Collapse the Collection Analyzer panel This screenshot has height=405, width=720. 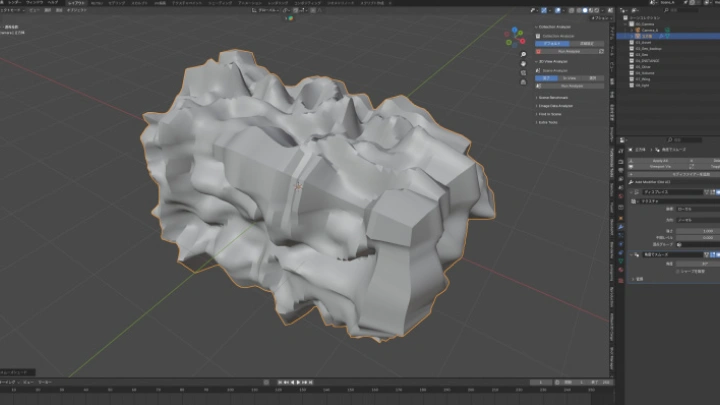(553, 27)
